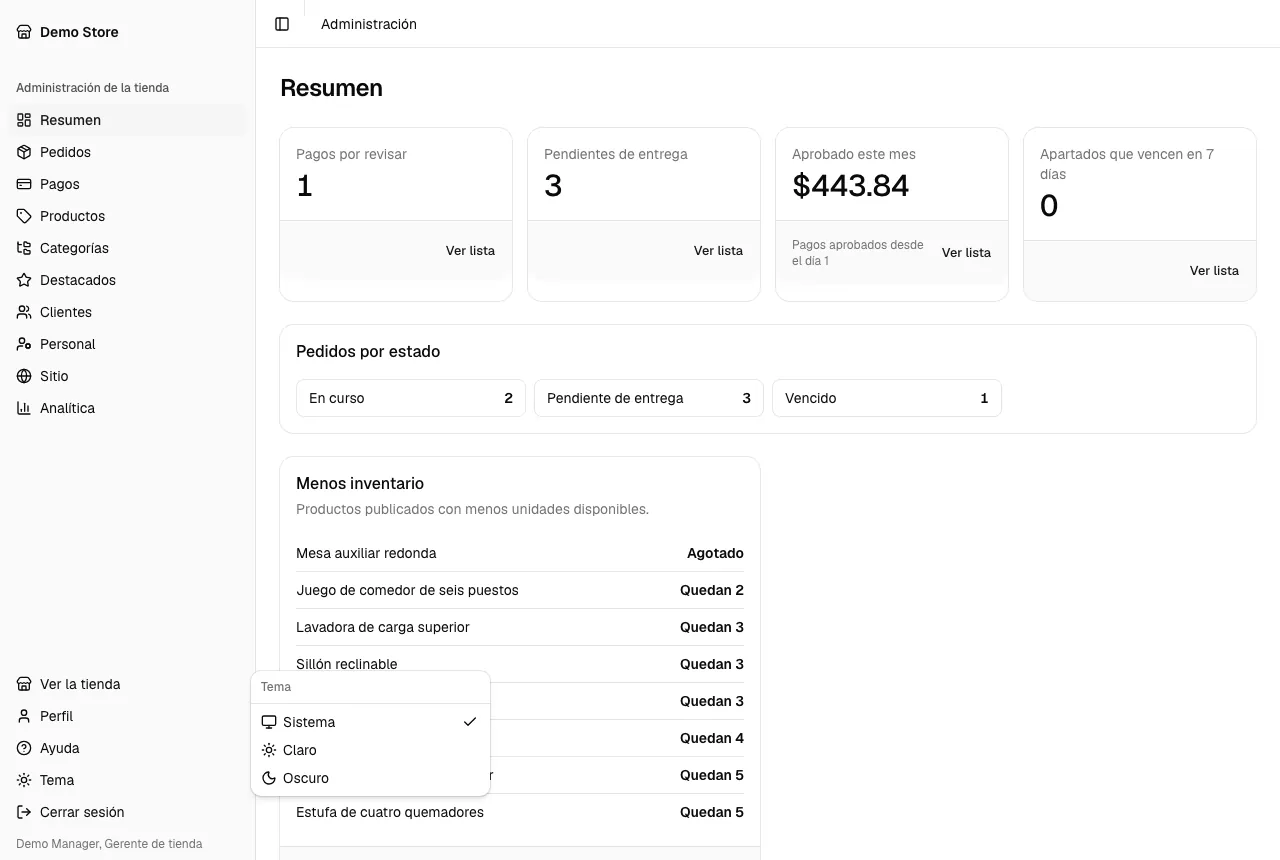The image size is (1280, 860).
Task: Open Destacados star icon in sidebar
Action: pos(24,280)
